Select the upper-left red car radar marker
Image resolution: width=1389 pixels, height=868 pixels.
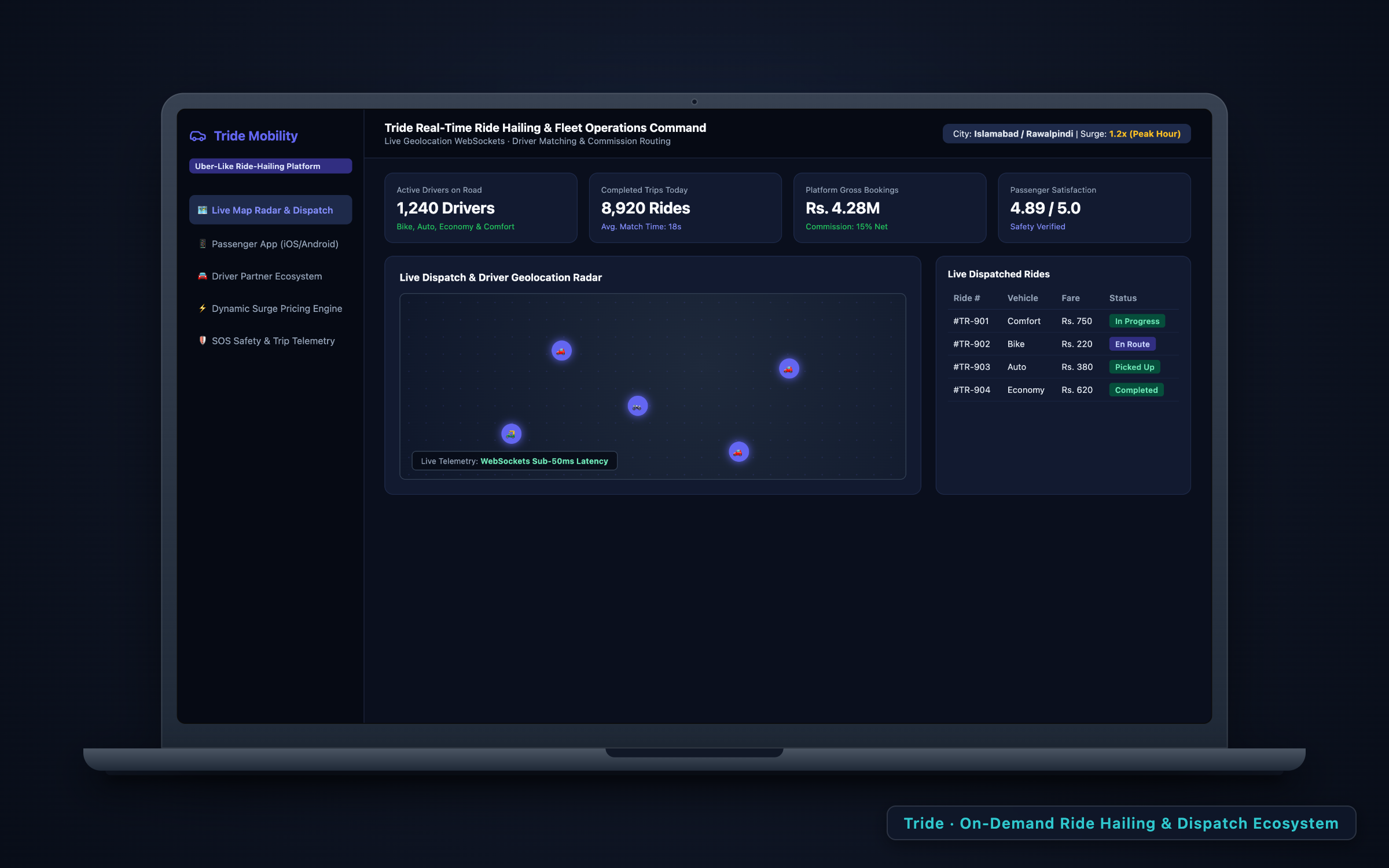click(561, 351)
